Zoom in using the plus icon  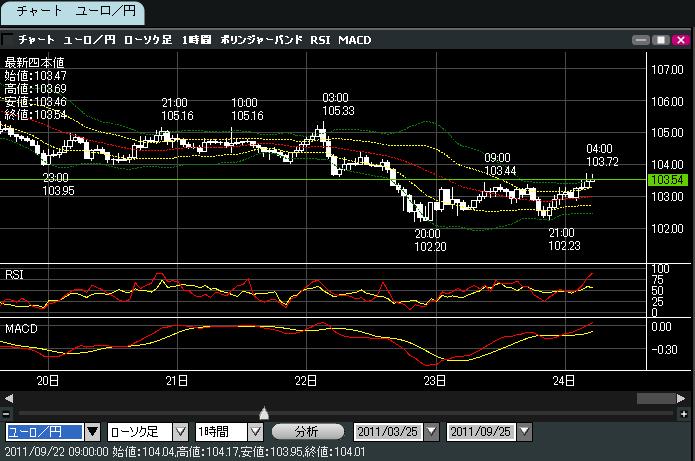[x=685, y=413]
